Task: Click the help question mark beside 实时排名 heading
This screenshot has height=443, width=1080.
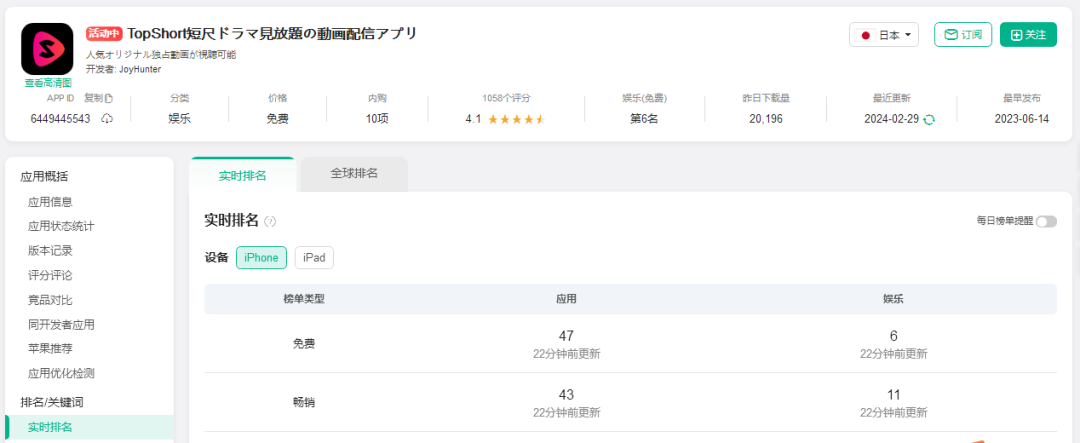Action: [x=270, y=221]
